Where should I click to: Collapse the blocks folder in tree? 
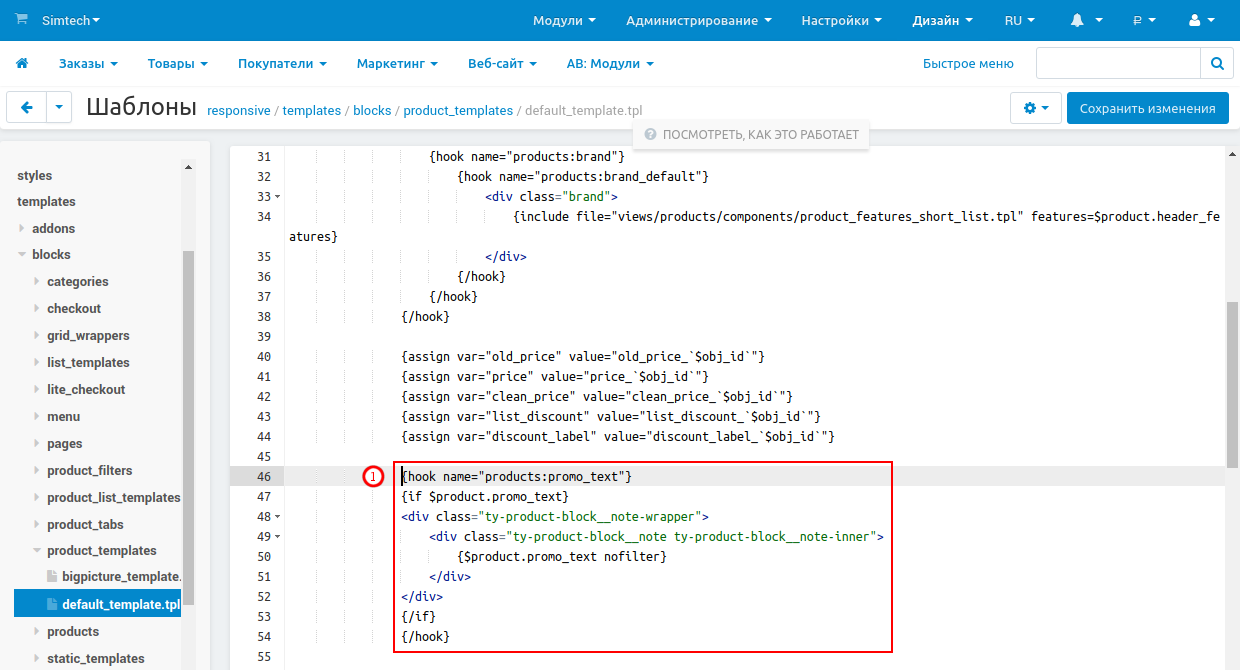pyautogui.click(x=22, y=255)
